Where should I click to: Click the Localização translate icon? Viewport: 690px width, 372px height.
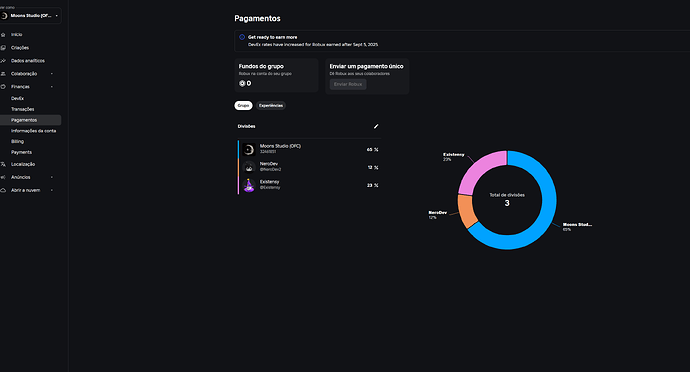pos(3,164)
